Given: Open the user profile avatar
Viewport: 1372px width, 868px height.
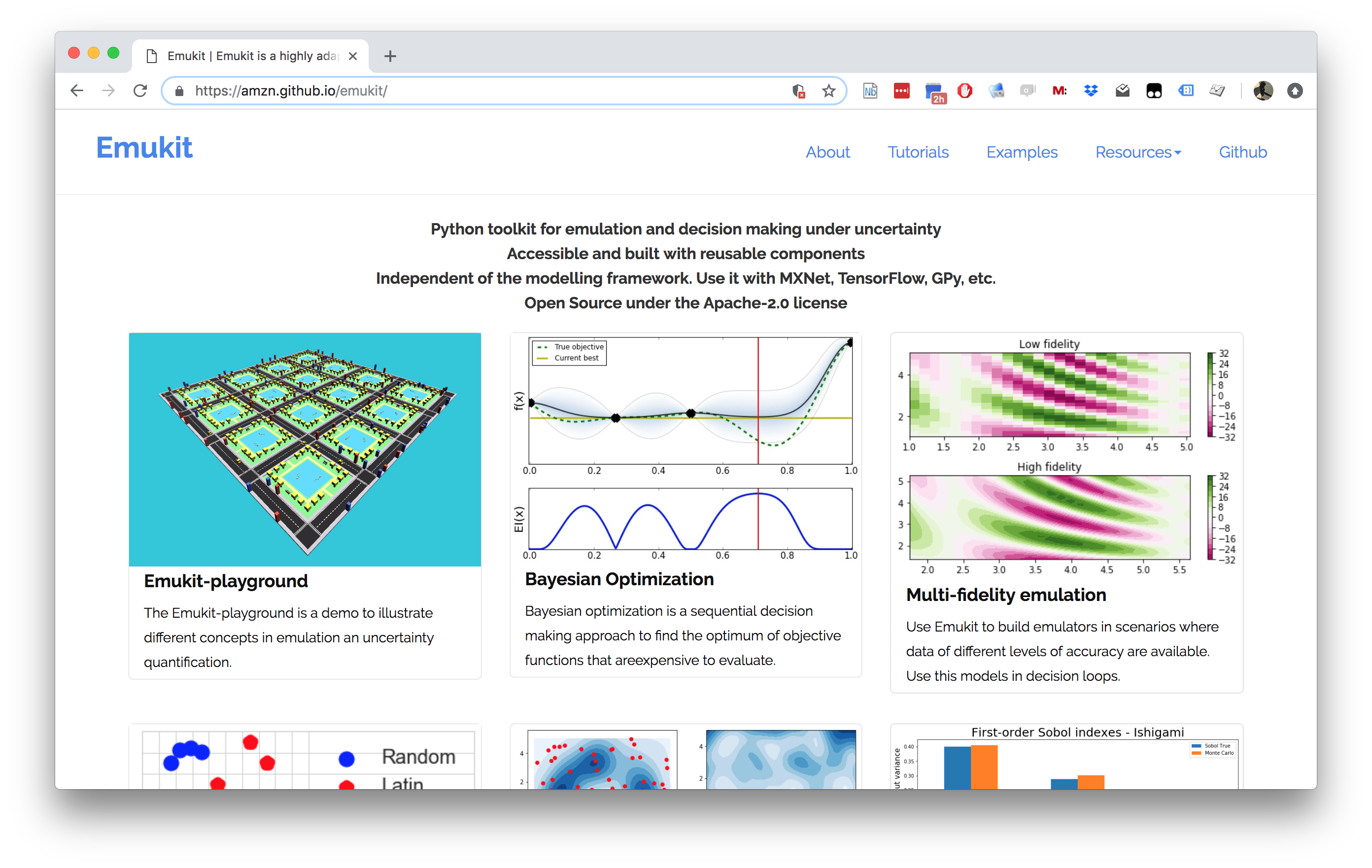Looking at the screenshot, I should (x=1263, y=91).
